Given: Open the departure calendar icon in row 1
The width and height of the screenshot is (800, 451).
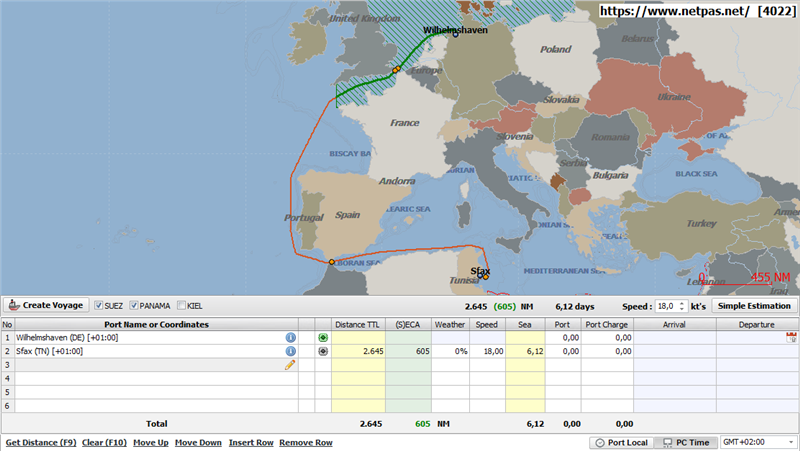Looking at the screenshot, I should click(x=791, y=338).
